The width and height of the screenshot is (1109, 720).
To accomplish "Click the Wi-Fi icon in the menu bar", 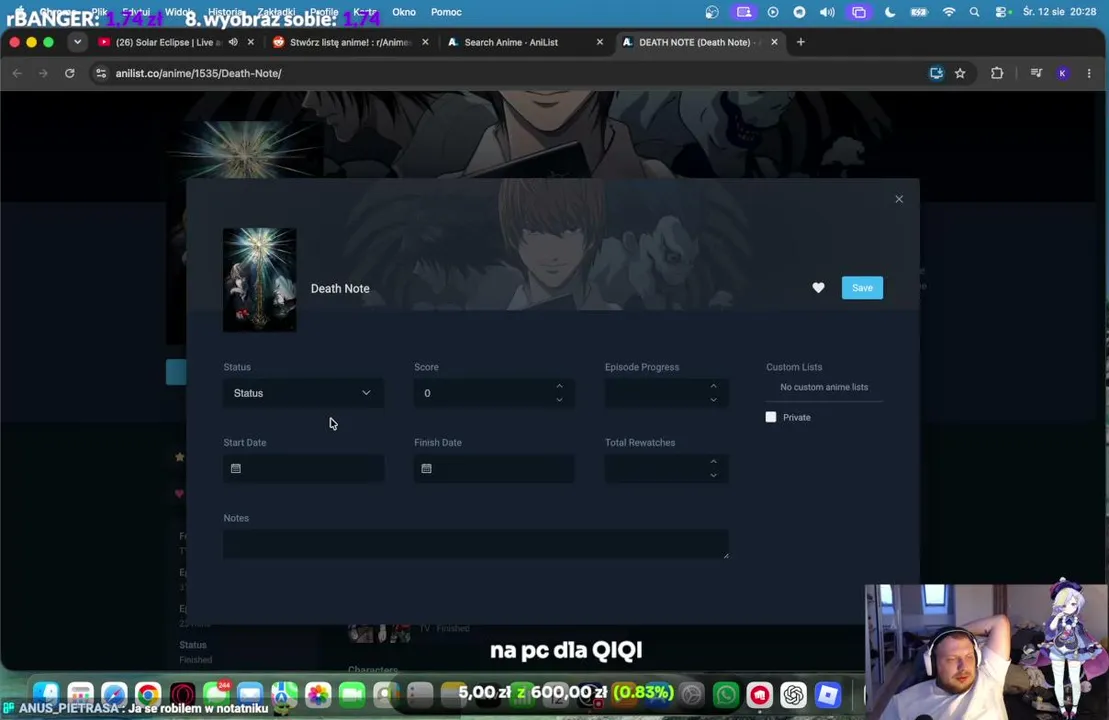I will click(x=949, y=12).
